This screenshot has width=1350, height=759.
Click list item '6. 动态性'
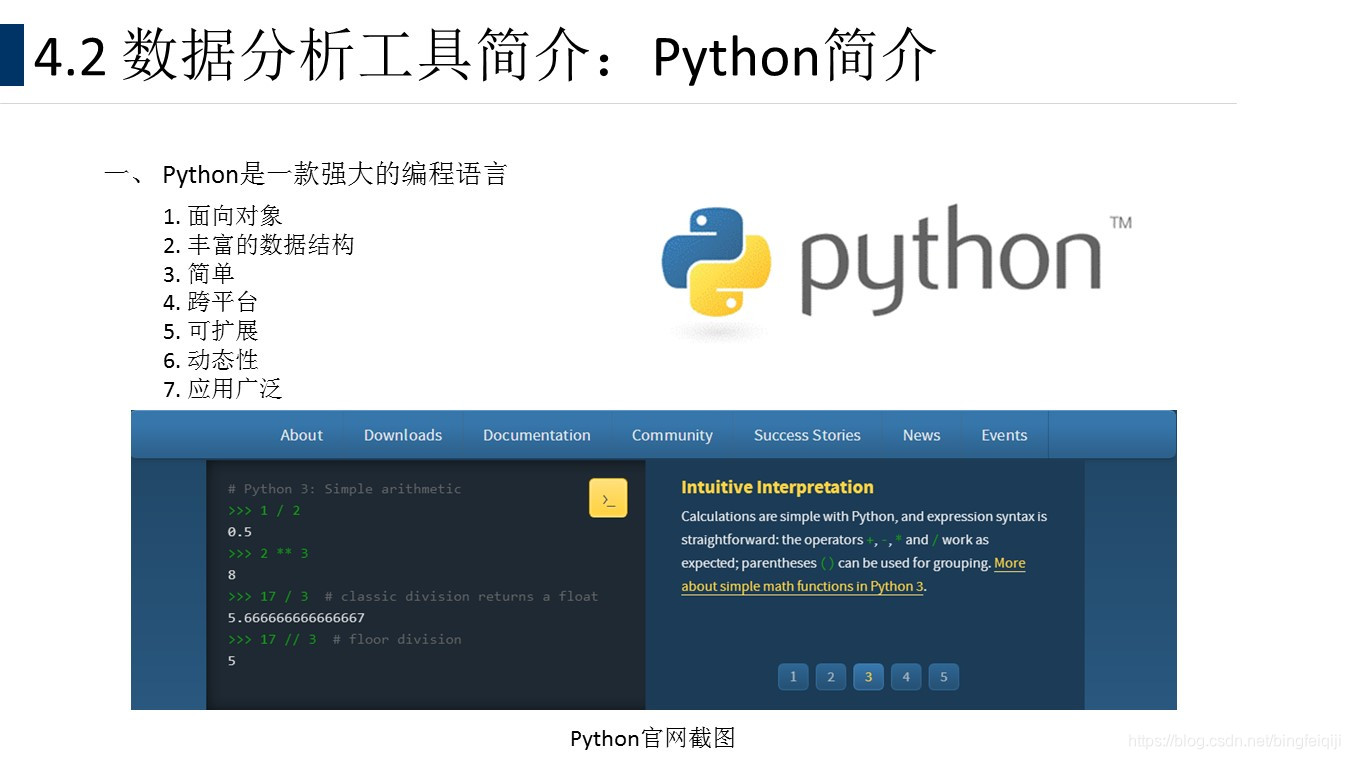click(x=211, y=360)
